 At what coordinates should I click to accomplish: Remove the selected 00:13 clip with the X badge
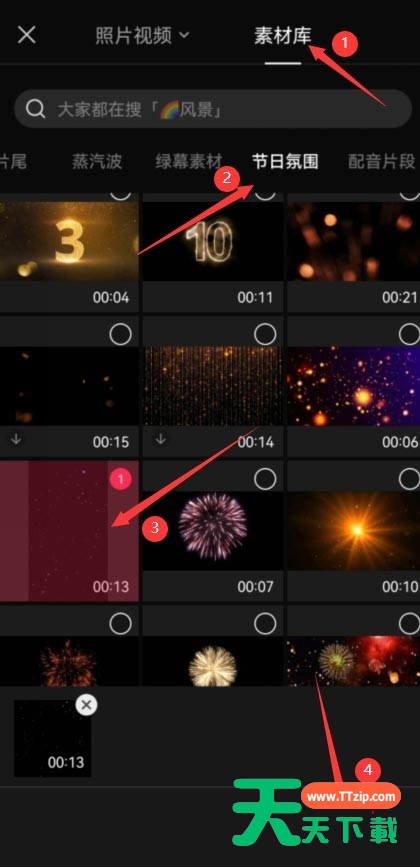[x=86, y=705]
